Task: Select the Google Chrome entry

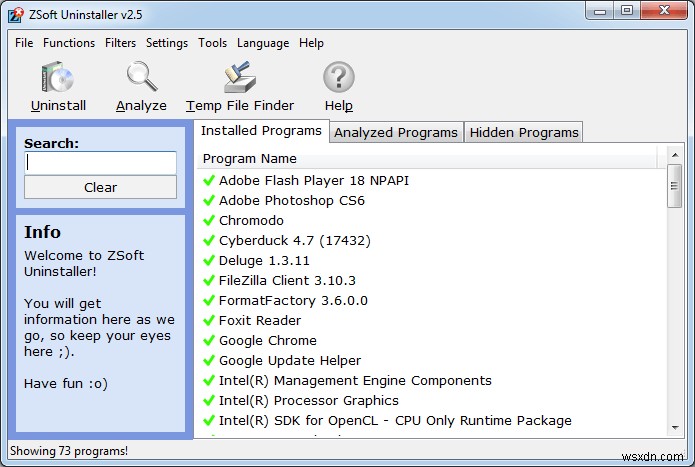Action: coord(268,340)
